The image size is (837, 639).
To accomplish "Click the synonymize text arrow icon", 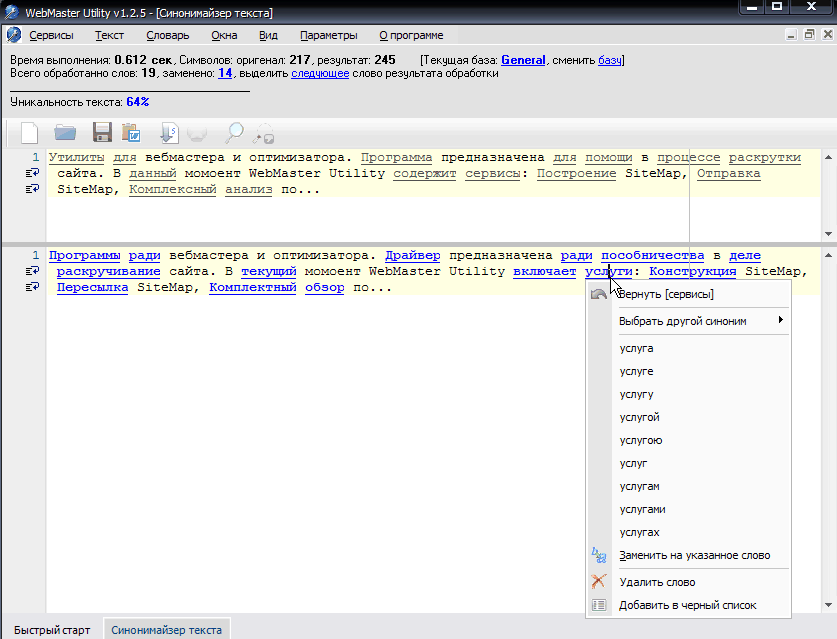I will 168,132.
